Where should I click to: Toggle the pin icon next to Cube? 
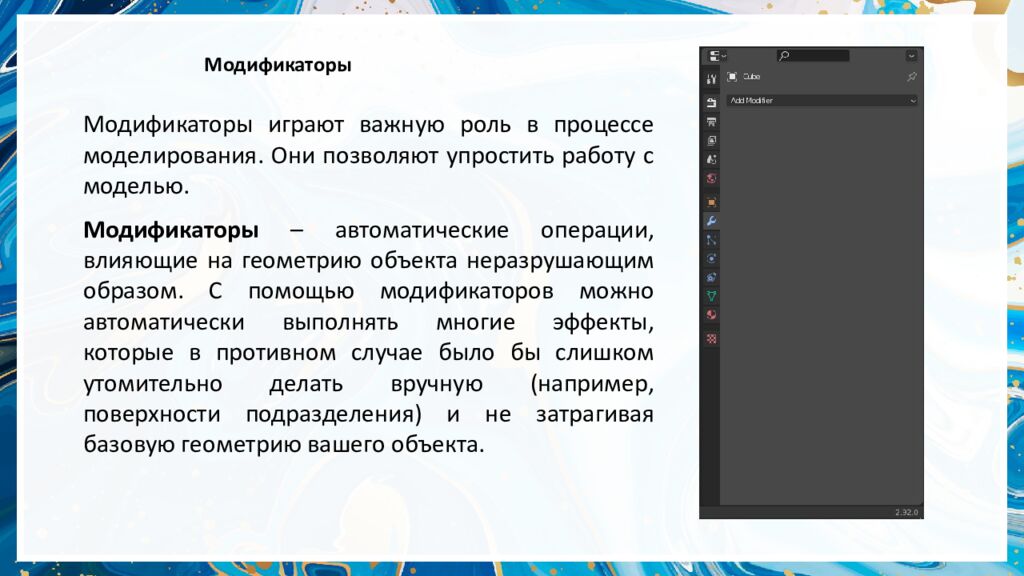tap(910, 77)
